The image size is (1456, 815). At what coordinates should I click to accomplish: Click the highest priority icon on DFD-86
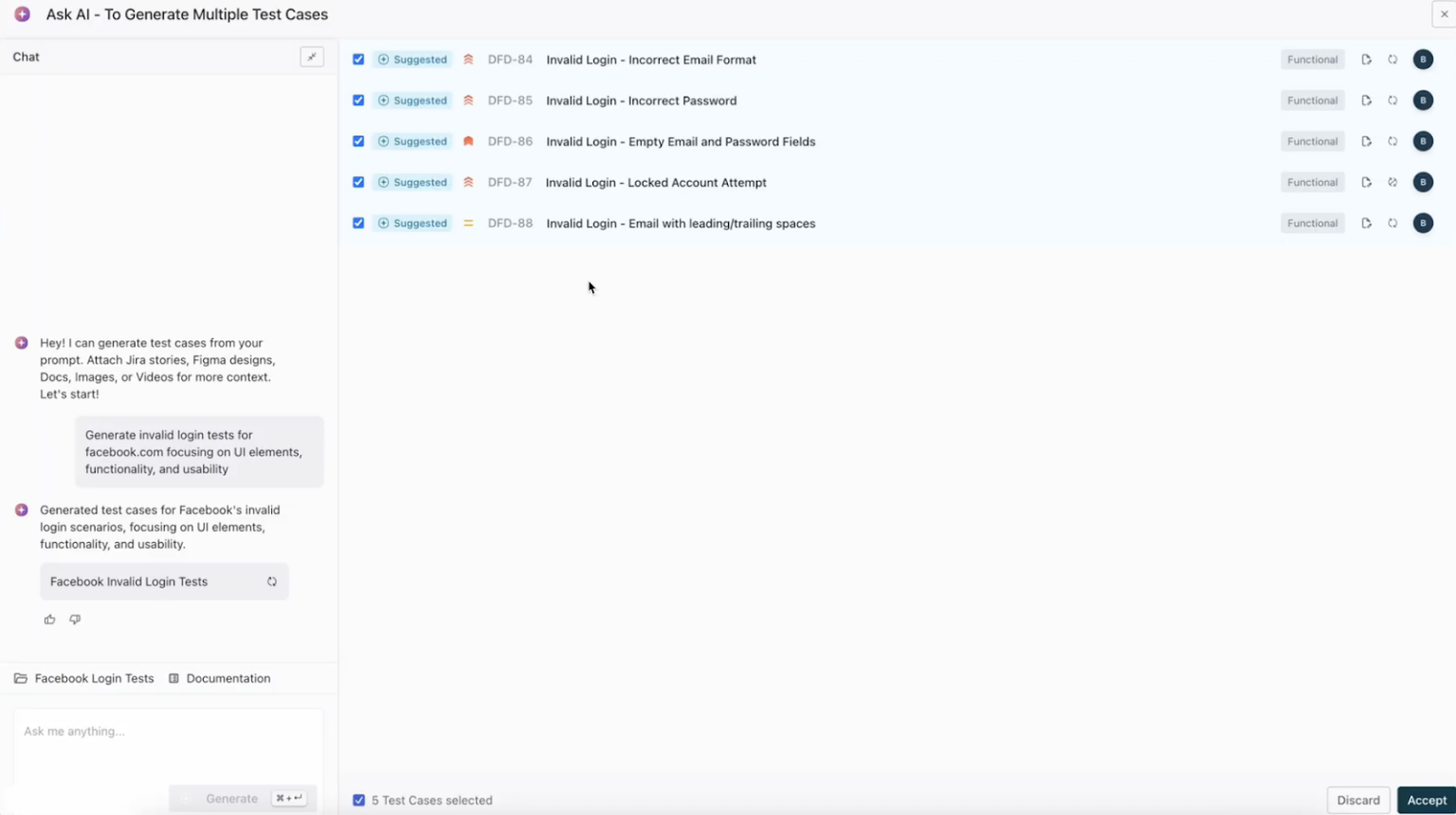(x=468, y=141)
